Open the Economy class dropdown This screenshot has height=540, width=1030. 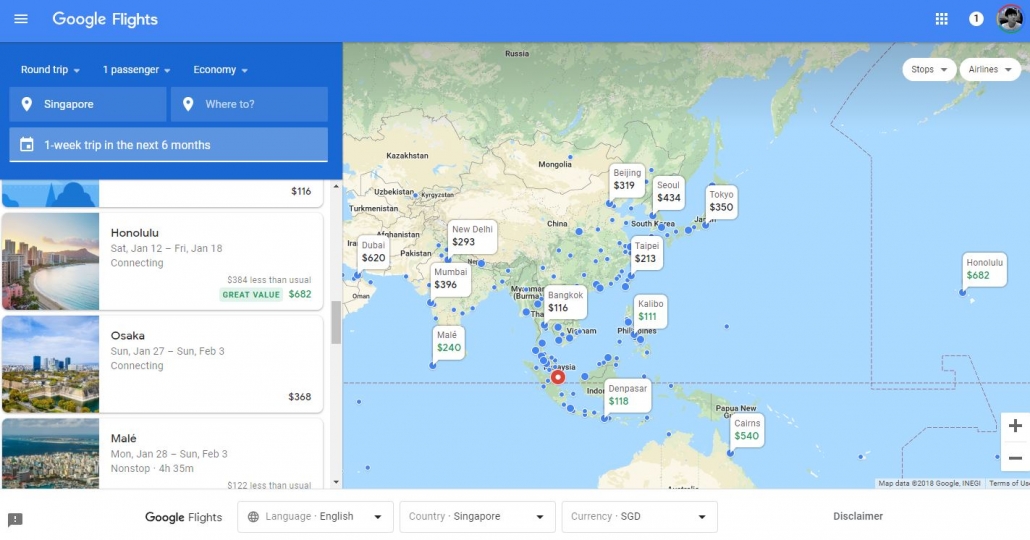pyautogui.click(x=220, y=70)
